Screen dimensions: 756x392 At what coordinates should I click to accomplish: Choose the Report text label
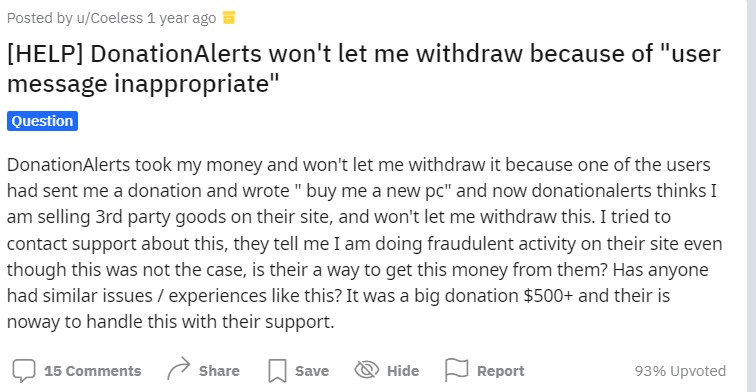(500, 371)
